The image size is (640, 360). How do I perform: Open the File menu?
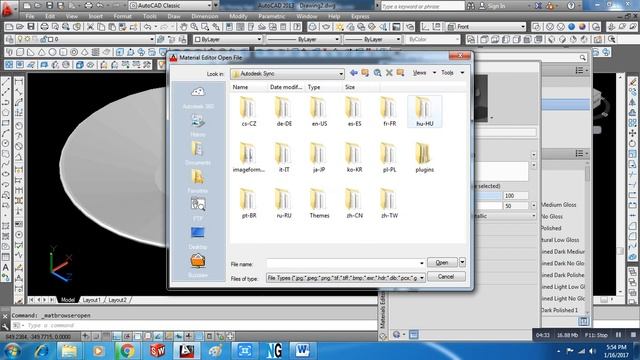click(30, 16)
